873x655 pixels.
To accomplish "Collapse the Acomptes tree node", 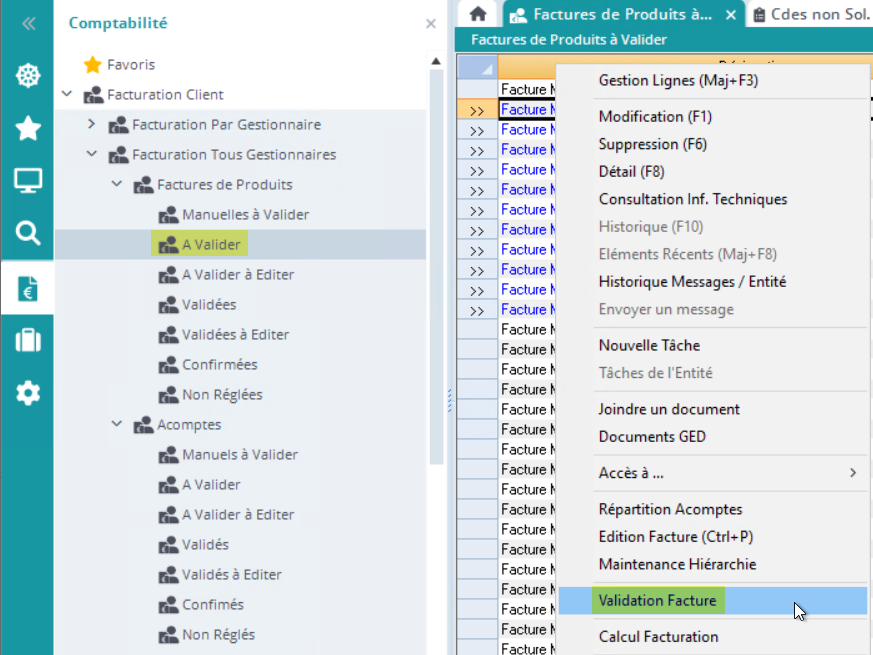I will tap(117, 425).
